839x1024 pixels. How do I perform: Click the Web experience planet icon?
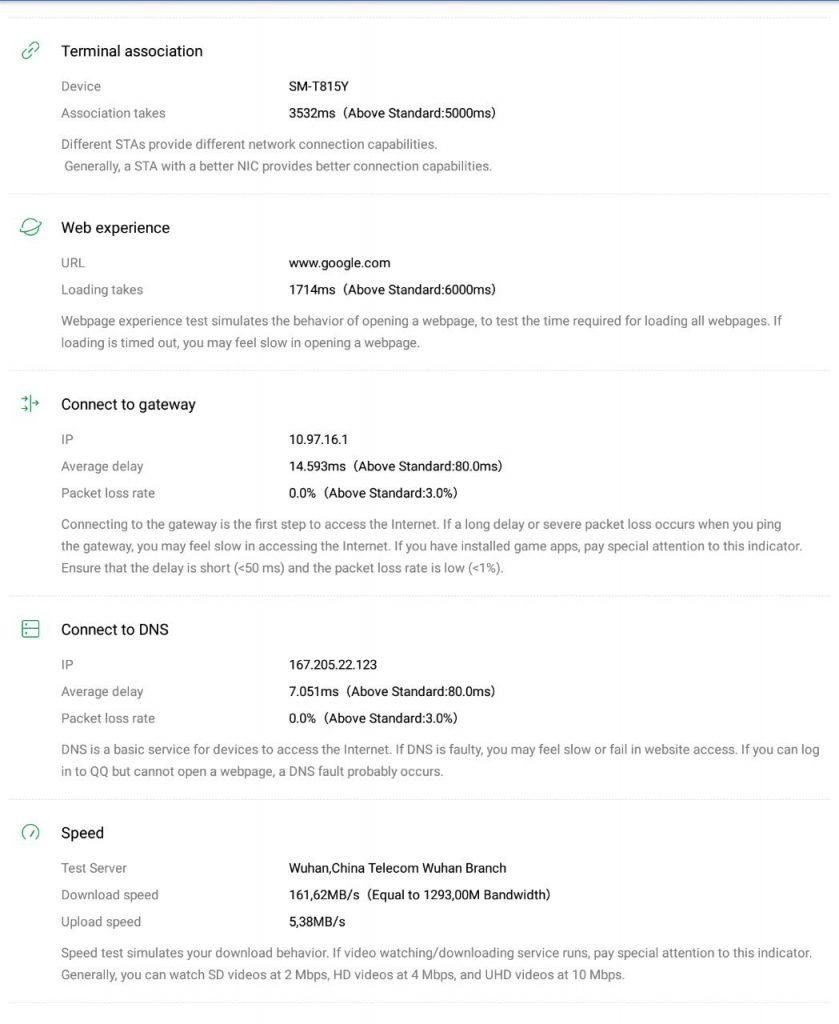[31, 228]
